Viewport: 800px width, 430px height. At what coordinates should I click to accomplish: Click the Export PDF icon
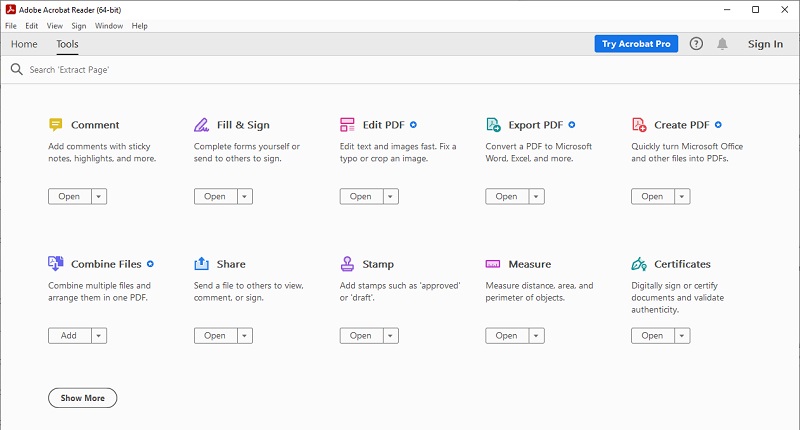pyautogui.click(x=493, y=124)
